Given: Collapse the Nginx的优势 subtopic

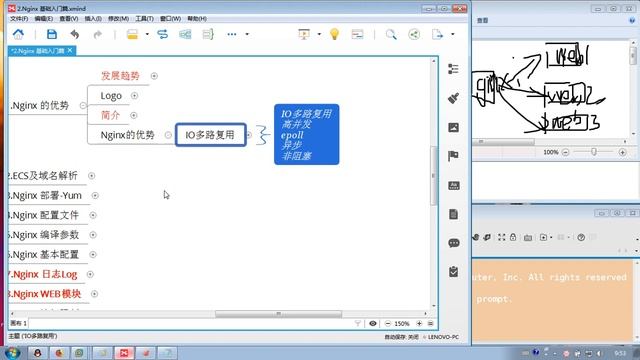Looking at the screenshot, I should (x=168, y=135).
